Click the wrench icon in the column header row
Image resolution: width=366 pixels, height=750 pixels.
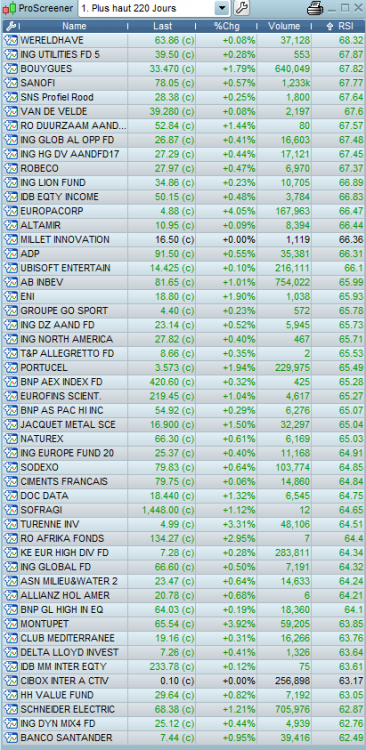coord(10,26)
